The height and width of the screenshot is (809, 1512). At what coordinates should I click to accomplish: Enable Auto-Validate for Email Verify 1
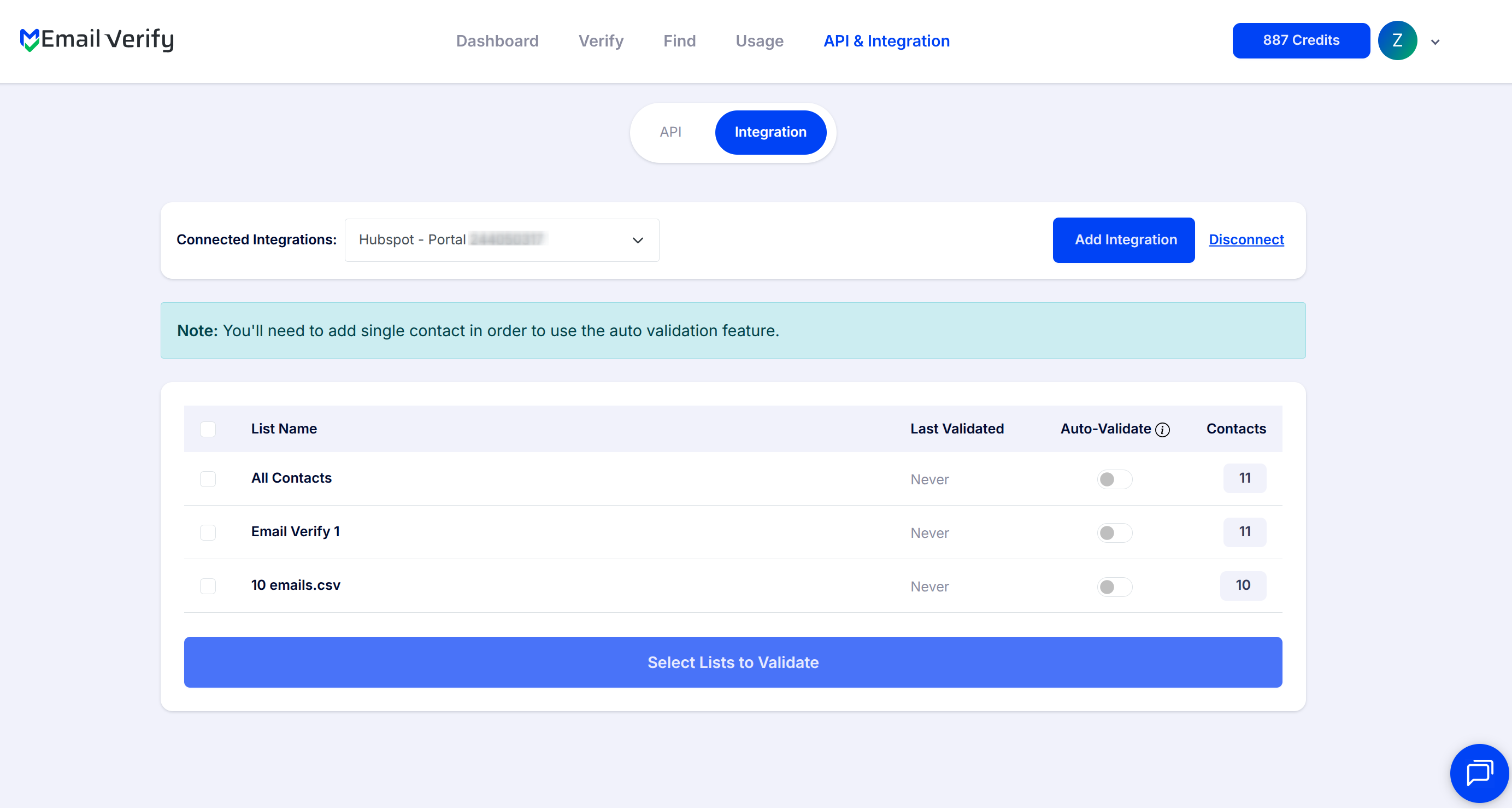tap(1115, 533)
